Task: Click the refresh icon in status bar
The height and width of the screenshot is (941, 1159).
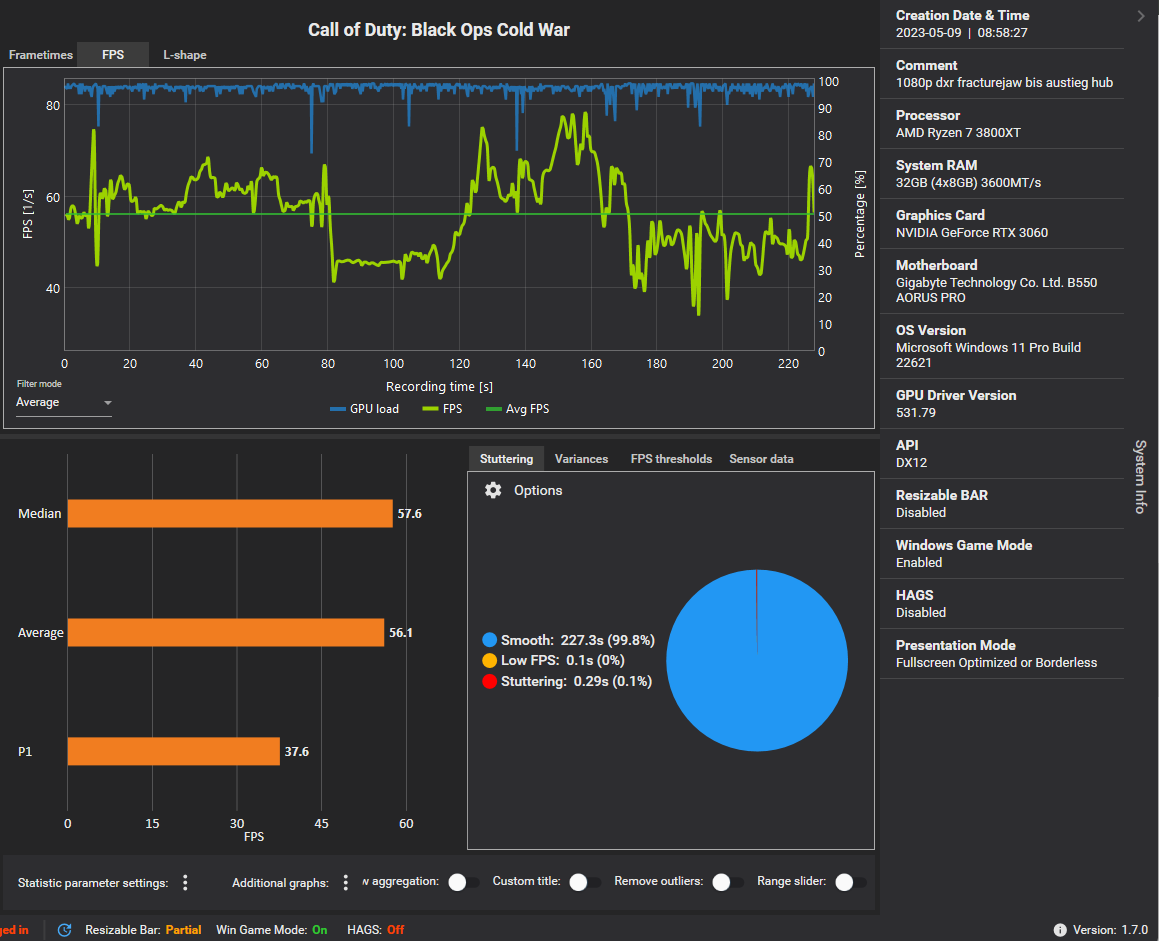Action: 64,930
